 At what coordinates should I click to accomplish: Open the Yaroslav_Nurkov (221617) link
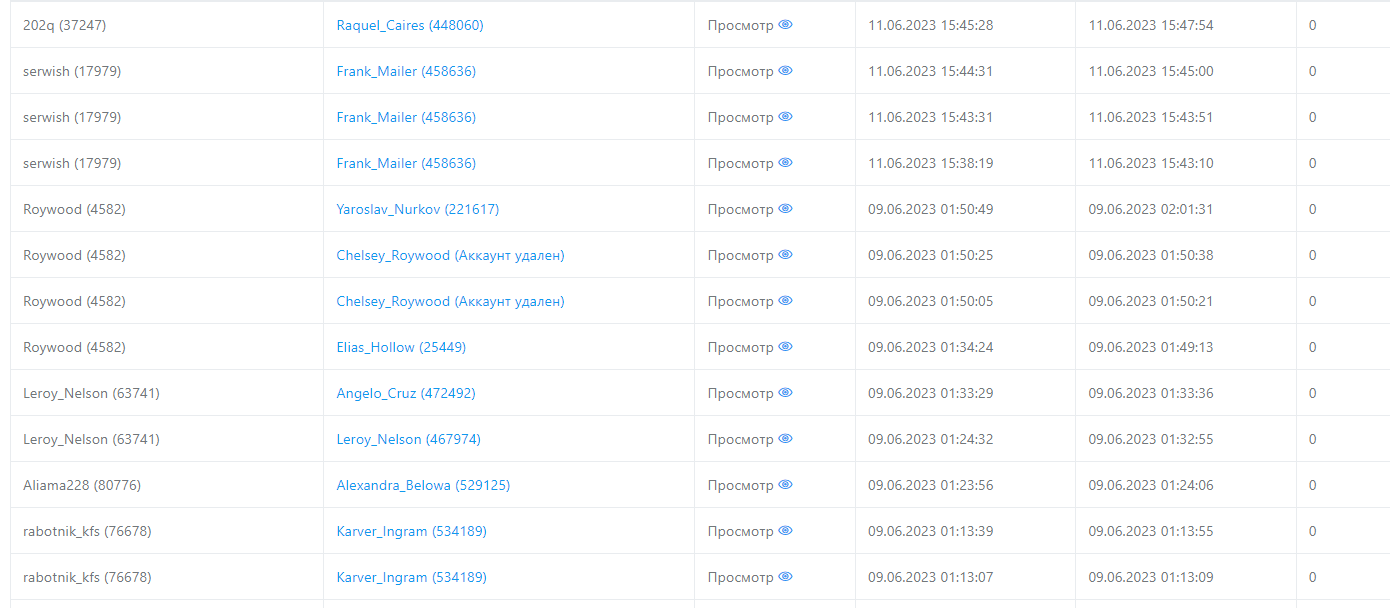point(417,209)
